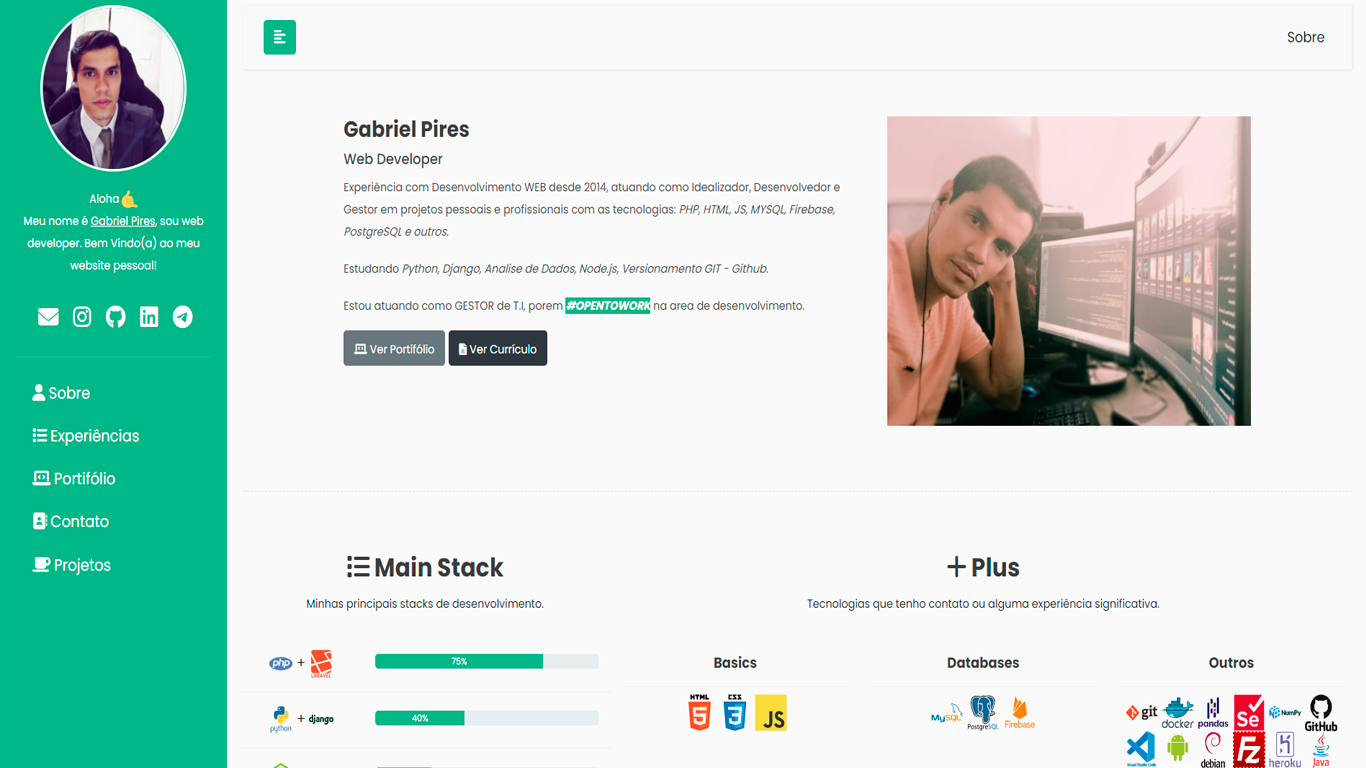Click the HTML5 logo under Basics
Screen dimensions: 1366x768
(x=699, y=712)
